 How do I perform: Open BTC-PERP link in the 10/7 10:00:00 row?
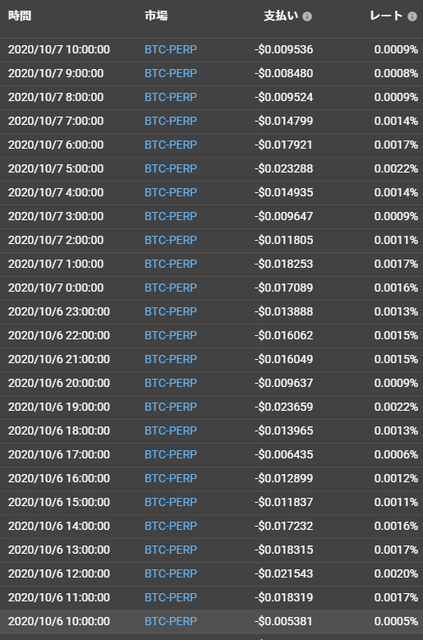tap(171, 50)
